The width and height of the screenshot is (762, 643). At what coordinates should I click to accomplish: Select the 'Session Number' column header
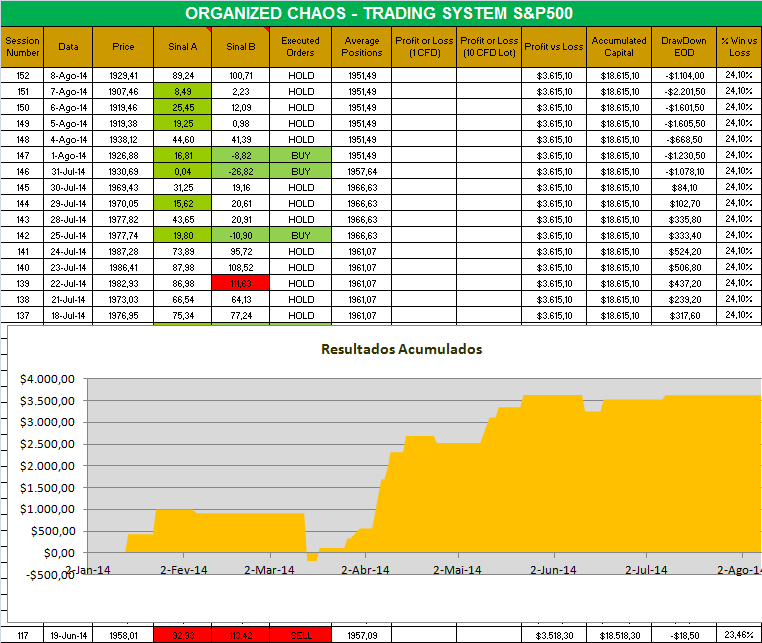22,47
